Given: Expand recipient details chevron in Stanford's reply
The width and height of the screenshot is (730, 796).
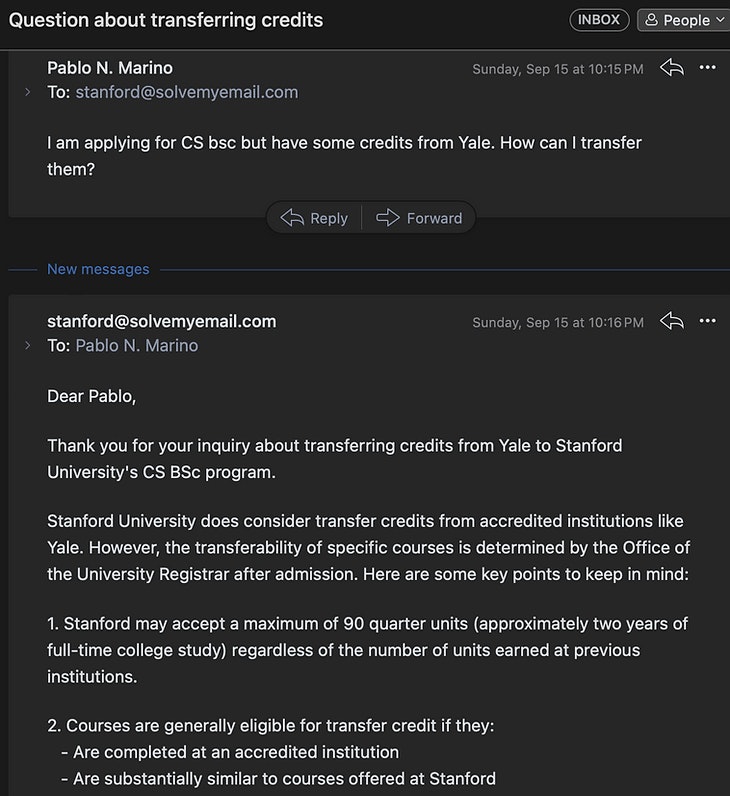Looking at the screenshot, I should click(28, 345).
